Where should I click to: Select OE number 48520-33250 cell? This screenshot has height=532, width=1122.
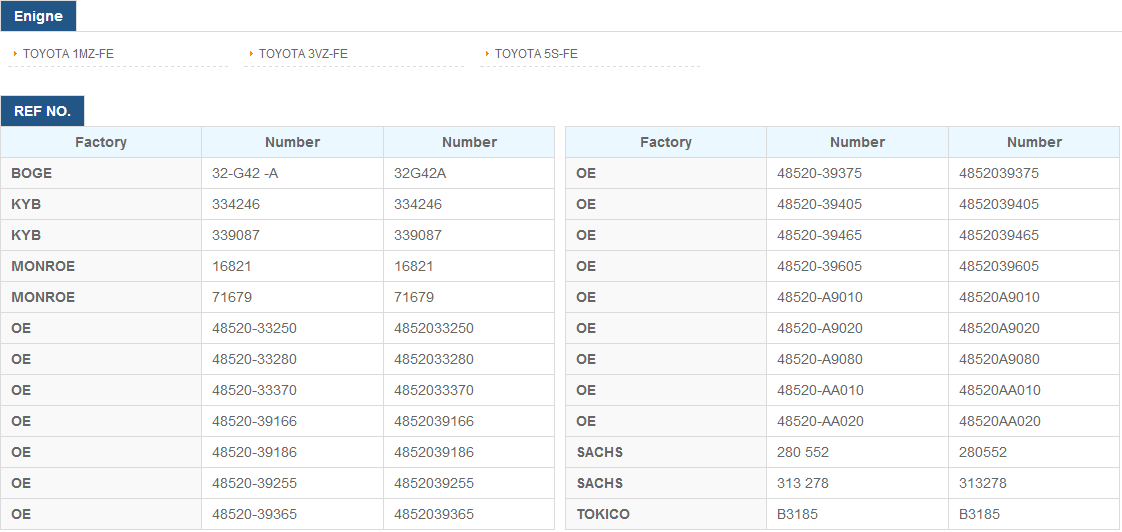[293, 329]
